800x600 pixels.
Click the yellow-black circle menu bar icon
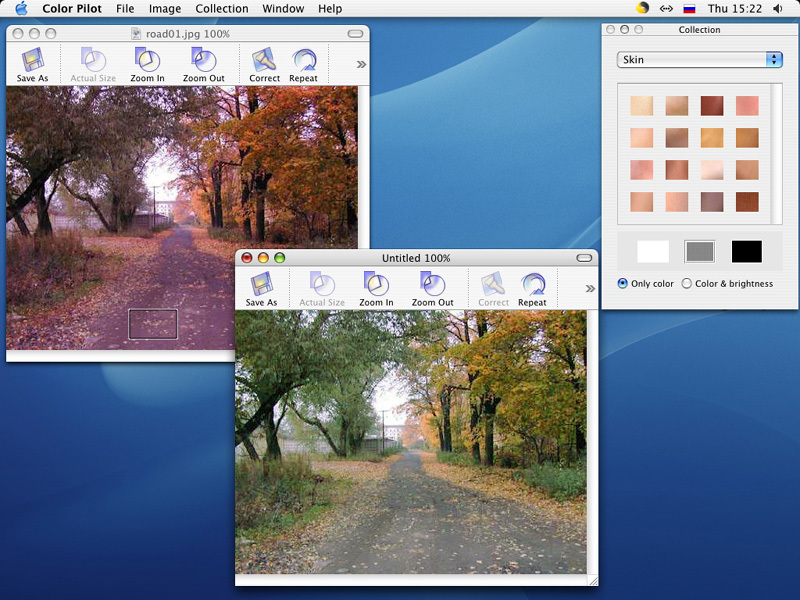coord(642,8)
